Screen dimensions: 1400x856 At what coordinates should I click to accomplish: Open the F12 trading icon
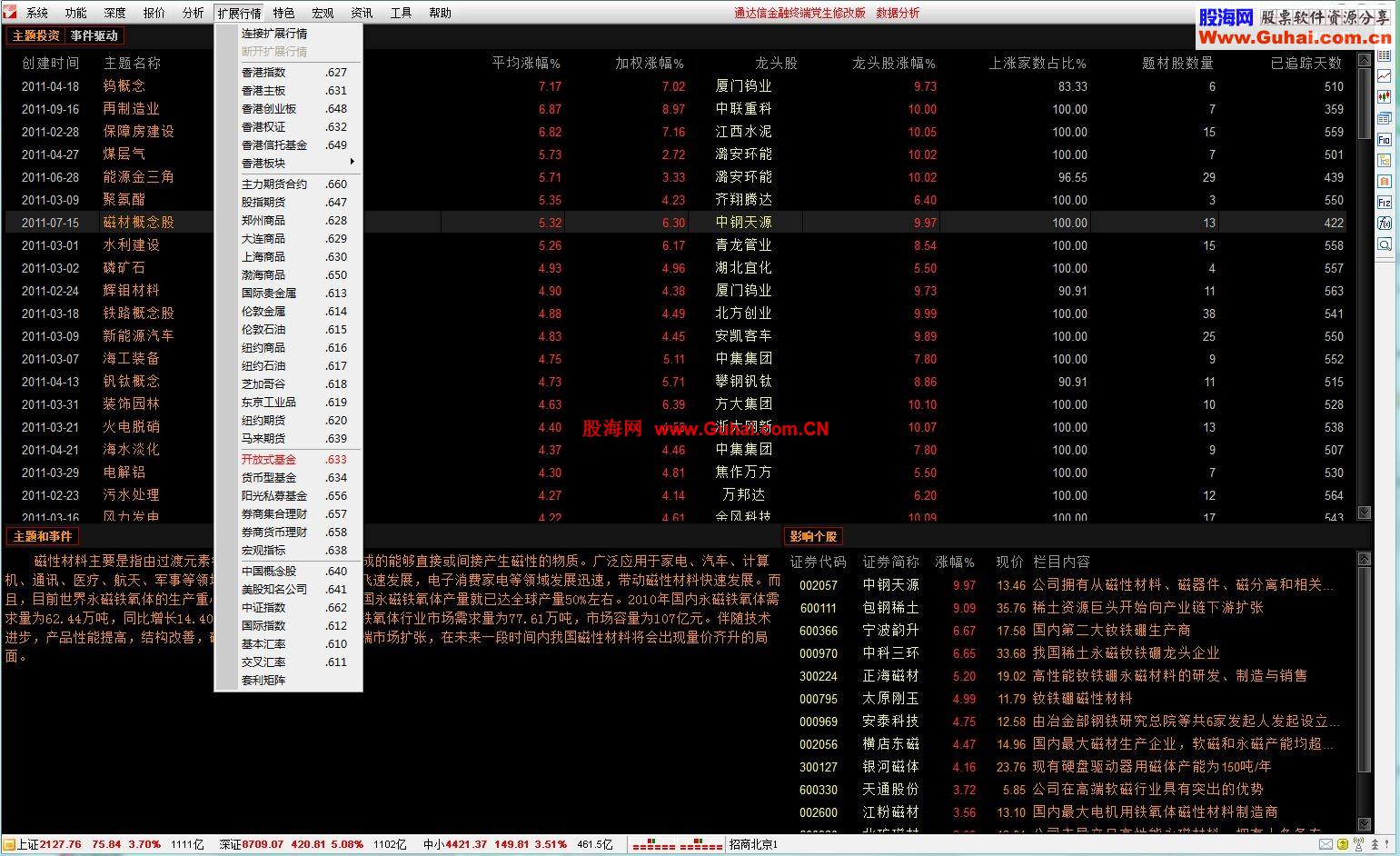[1385, 203]
